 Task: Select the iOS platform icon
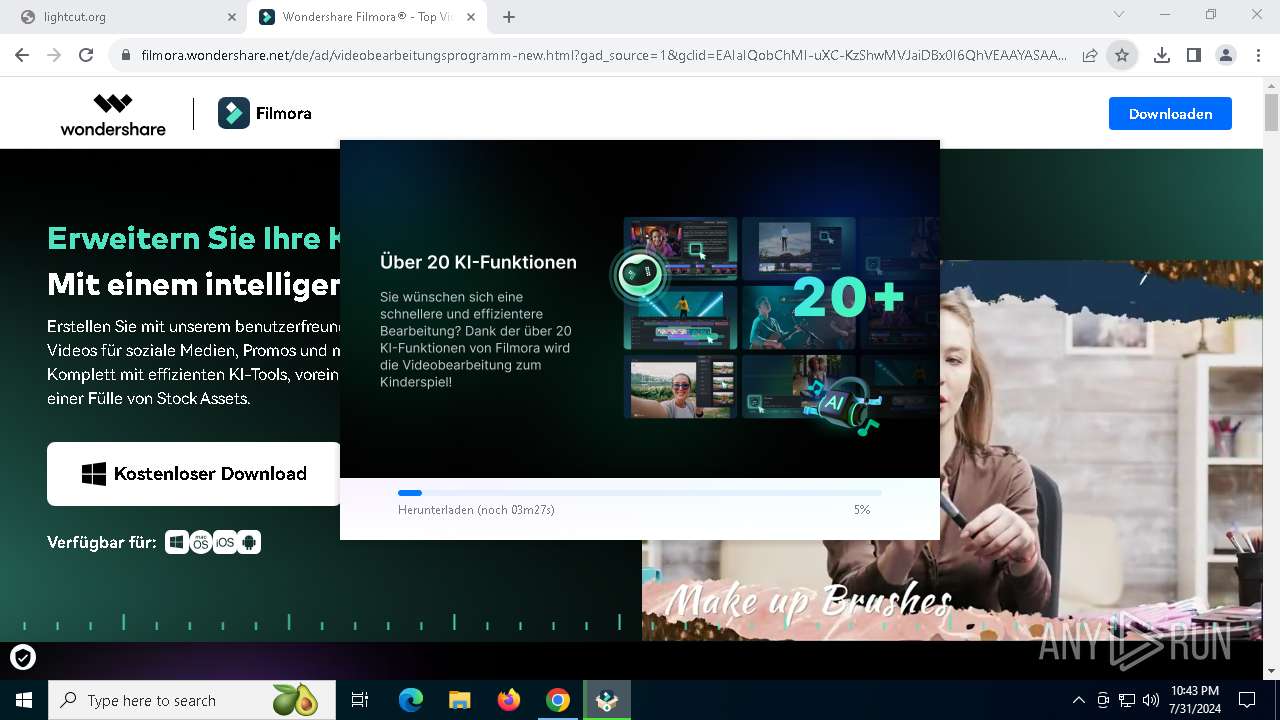(x=225, y=542)
